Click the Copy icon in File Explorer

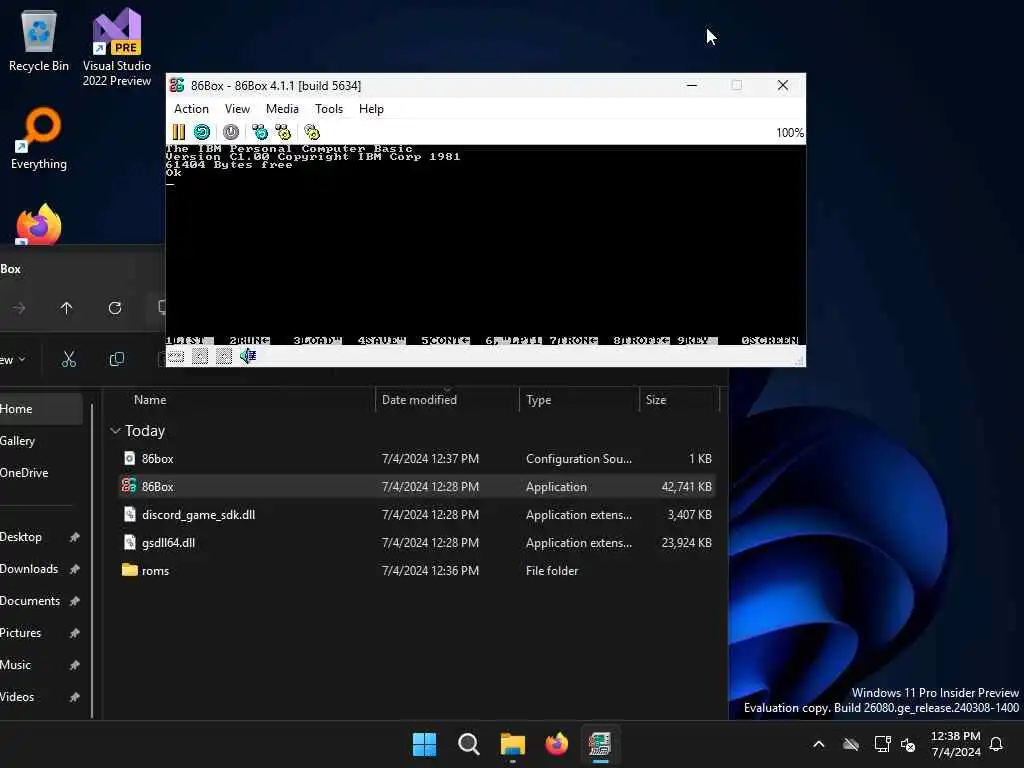[x=117, y=359]
